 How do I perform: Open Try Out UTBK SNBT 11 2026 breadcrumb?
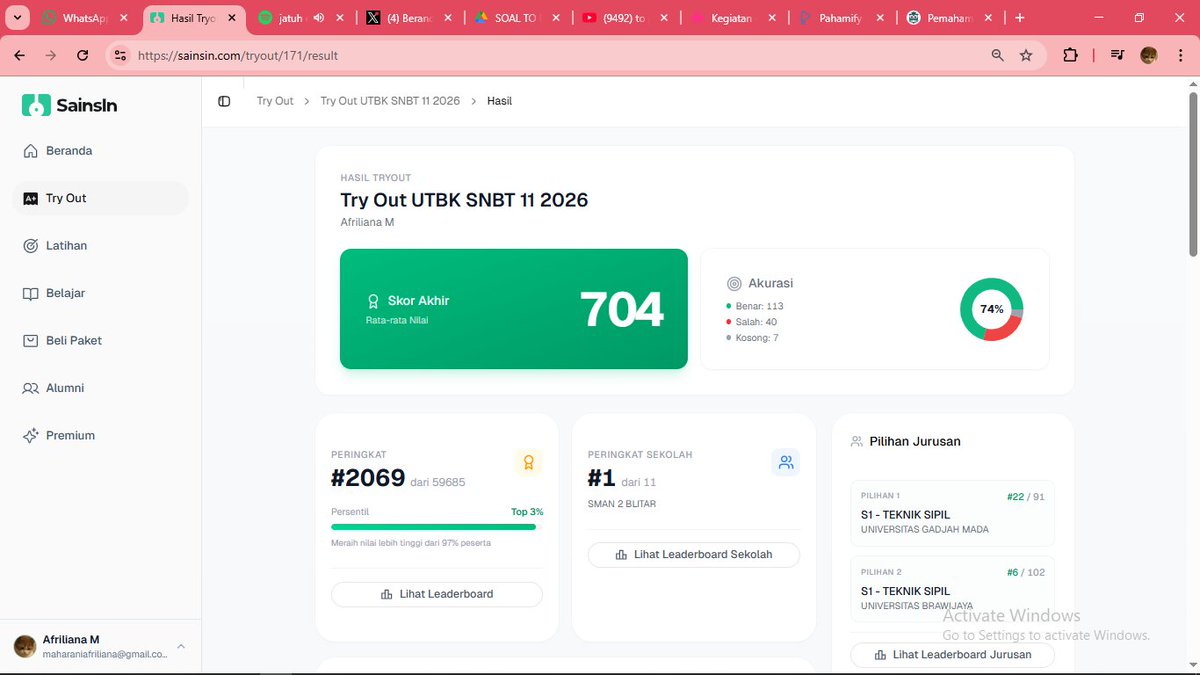(x=390, y=101)
